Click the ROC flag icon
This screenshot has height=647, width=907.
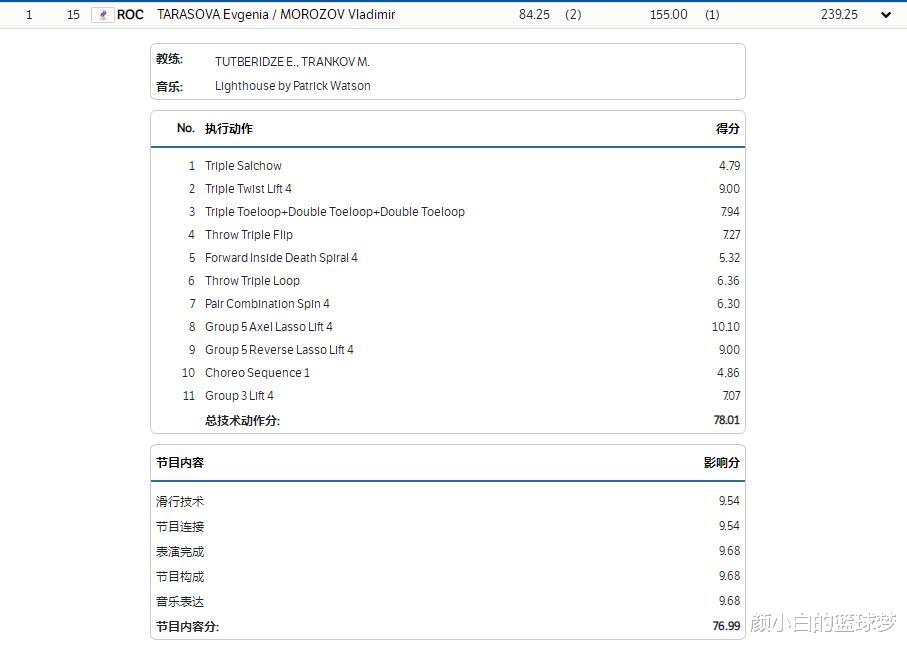tap(102, 15)
